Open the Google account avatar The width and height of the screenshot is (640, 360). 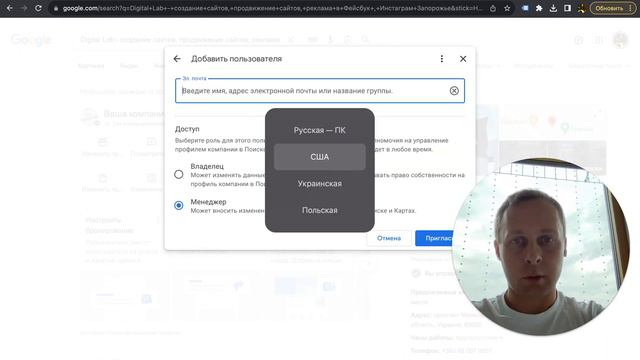[620, 40]
